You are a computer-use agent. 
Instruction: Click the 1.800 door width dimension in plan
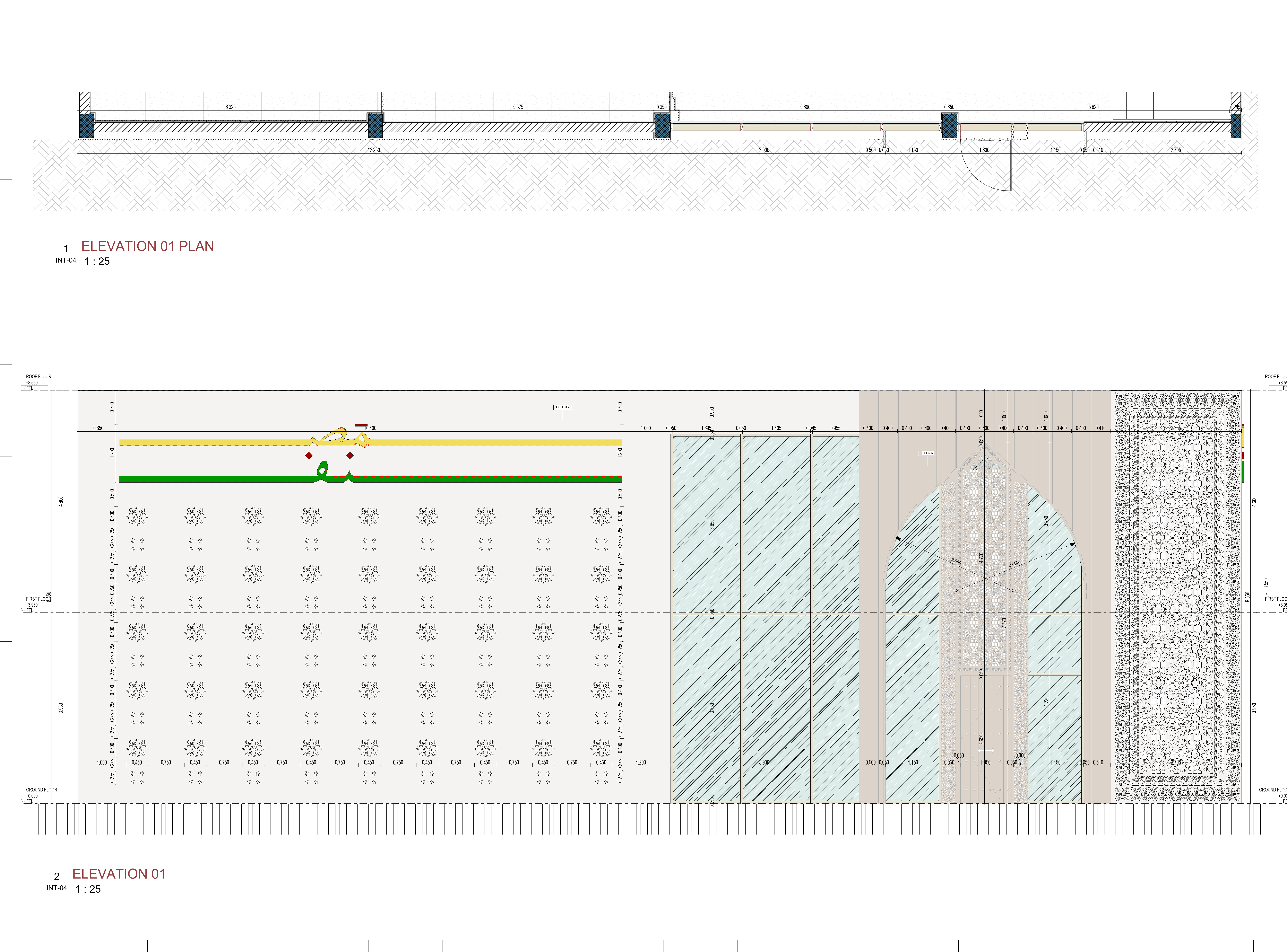point(984,150)
